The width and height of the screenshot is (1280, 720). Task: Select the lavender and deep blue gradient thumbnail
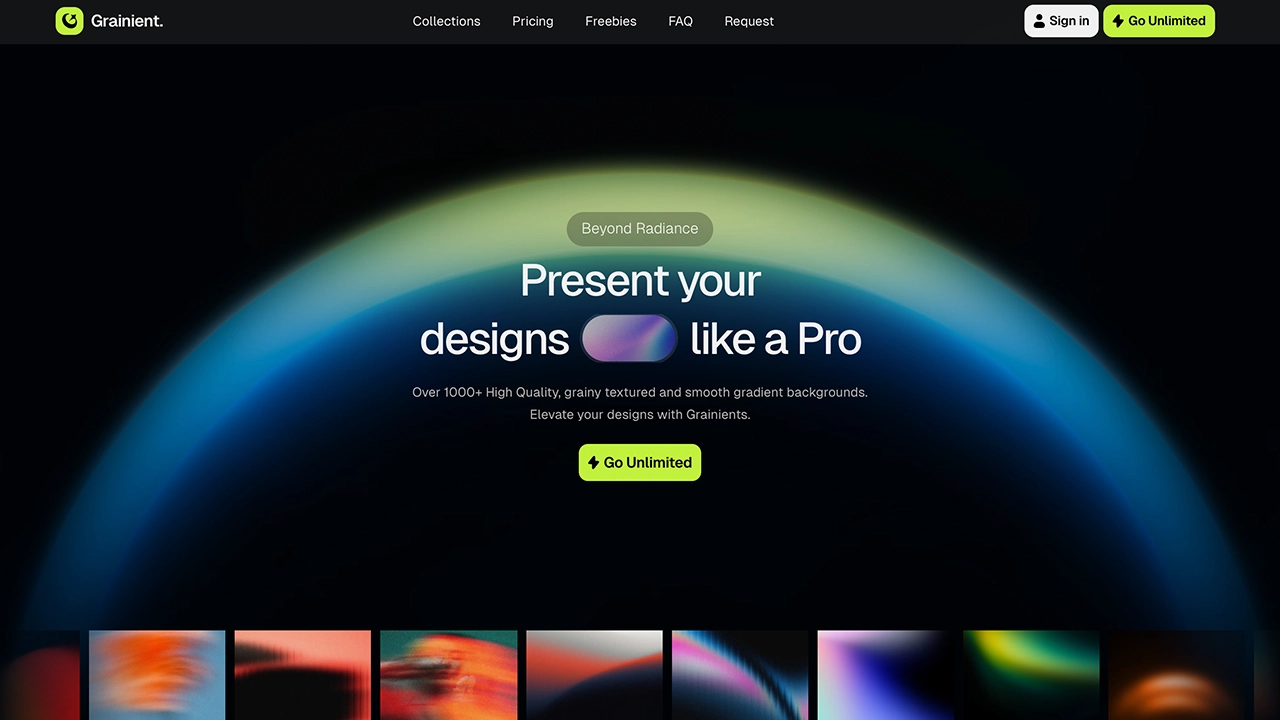(886, 675)
